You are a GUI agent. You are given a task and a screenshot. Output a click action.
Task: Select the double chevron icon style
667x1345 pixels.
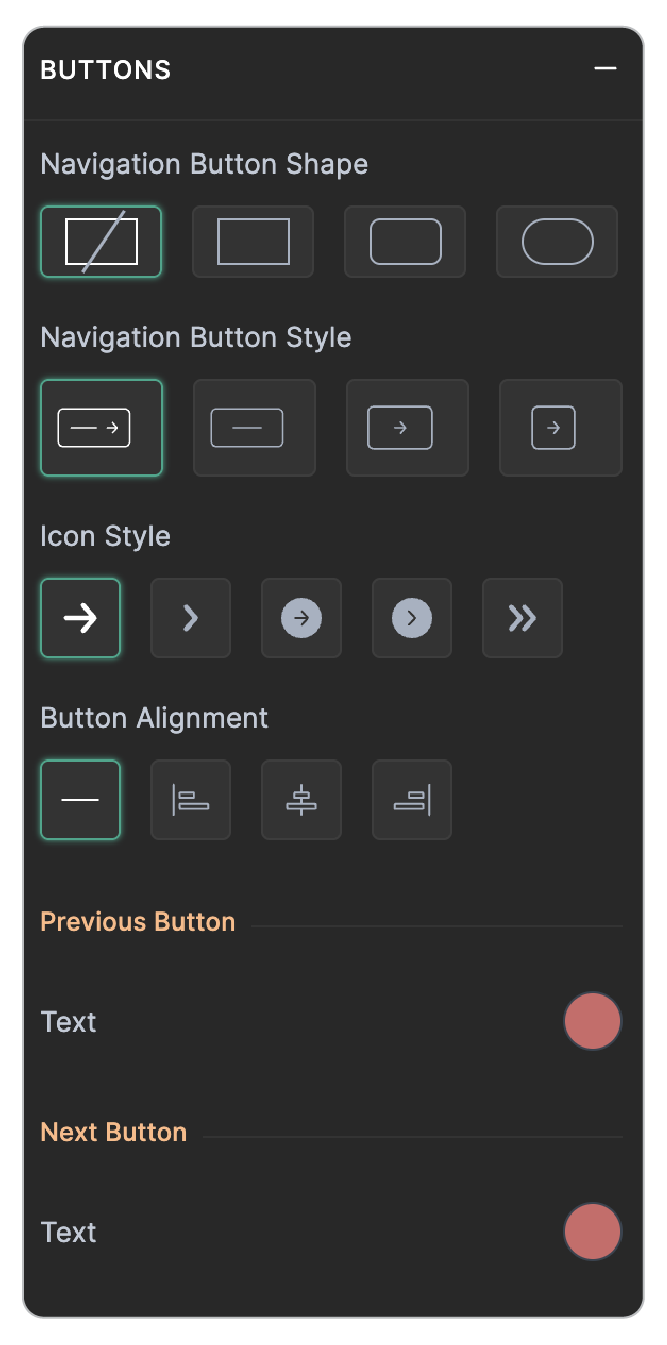521,618
